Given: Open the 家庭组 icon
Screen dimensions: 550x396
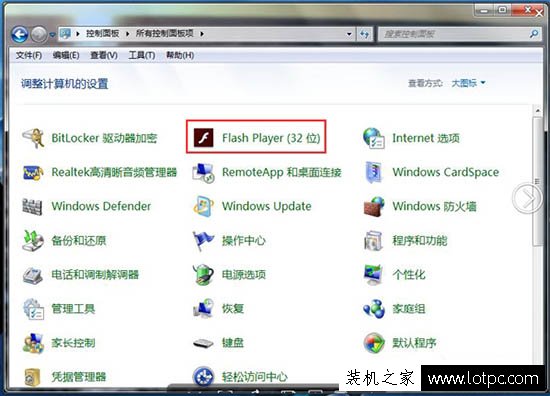Looking at the screenshot, I should [x=374, y=309].
